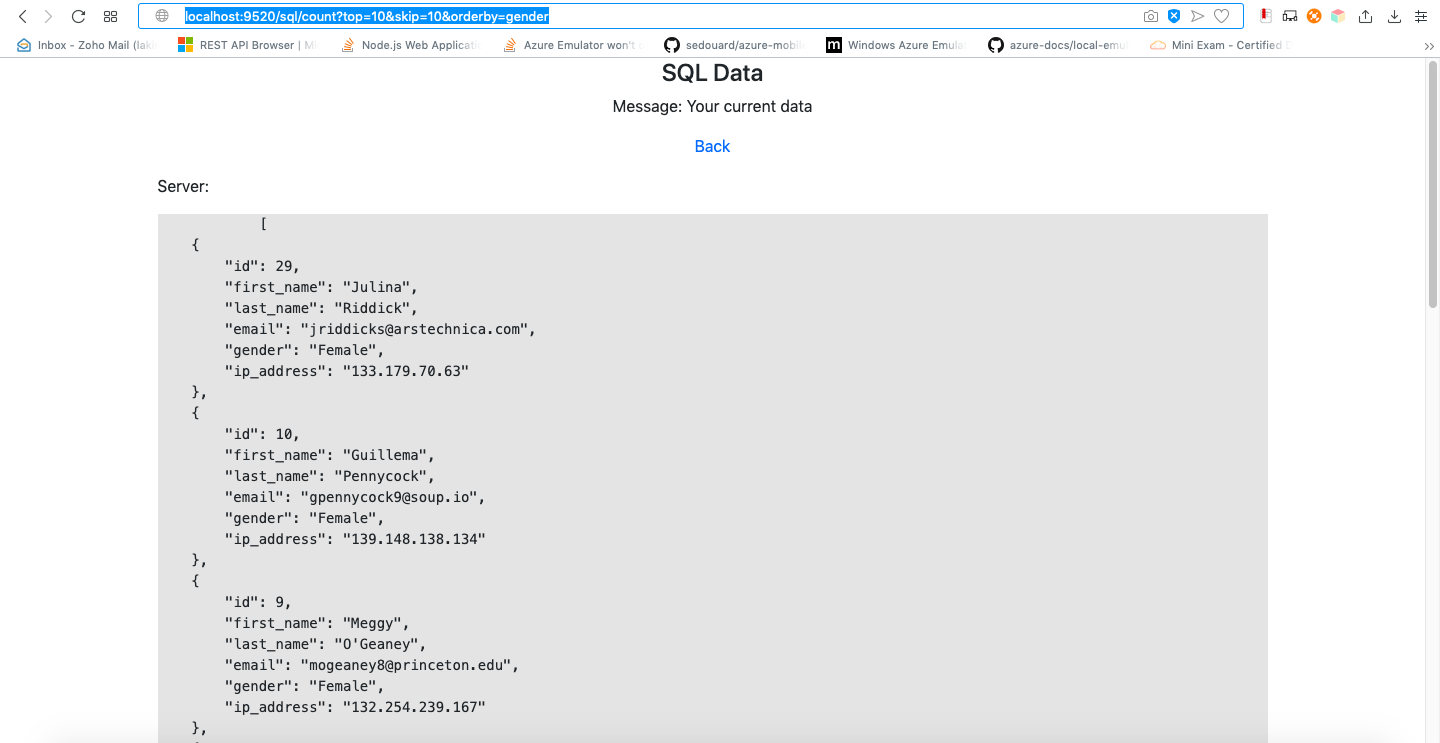The width and height of the screenshot is (1440, 743).
Task: Click the '"id": 10,' line
Action: pyautogui.click(x=262, y=434)
